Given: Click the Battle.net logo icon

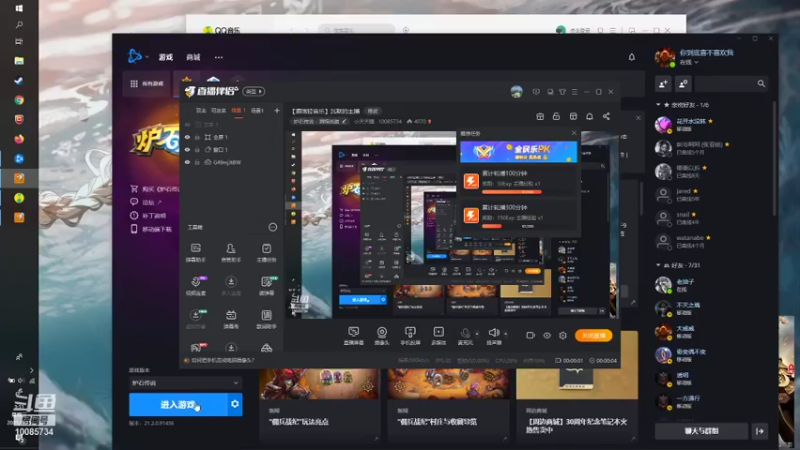Looking at the screenshot, I should [x=134, y=56].
